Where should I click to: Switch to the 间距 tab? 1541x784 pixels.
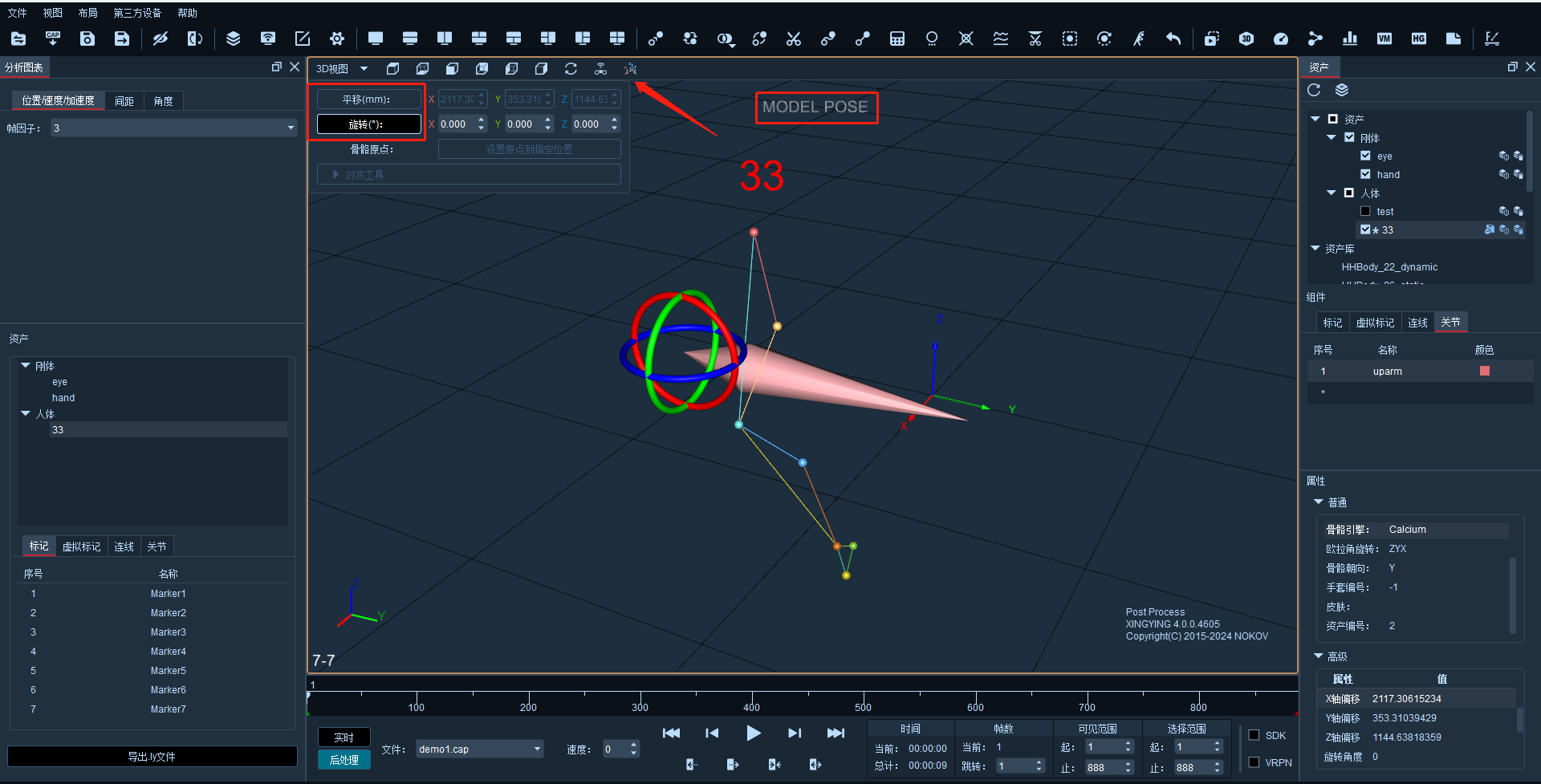pos(124,100)
